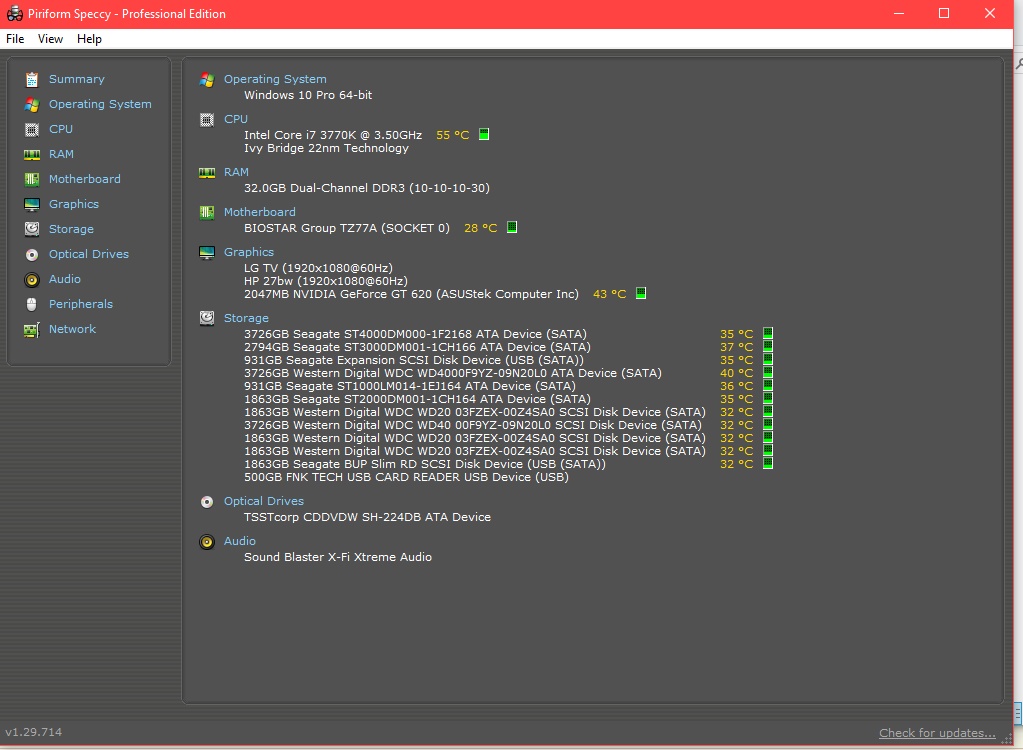Select Summary in the sidebar
Viewport: 1023px width, 750px height.
76,79
